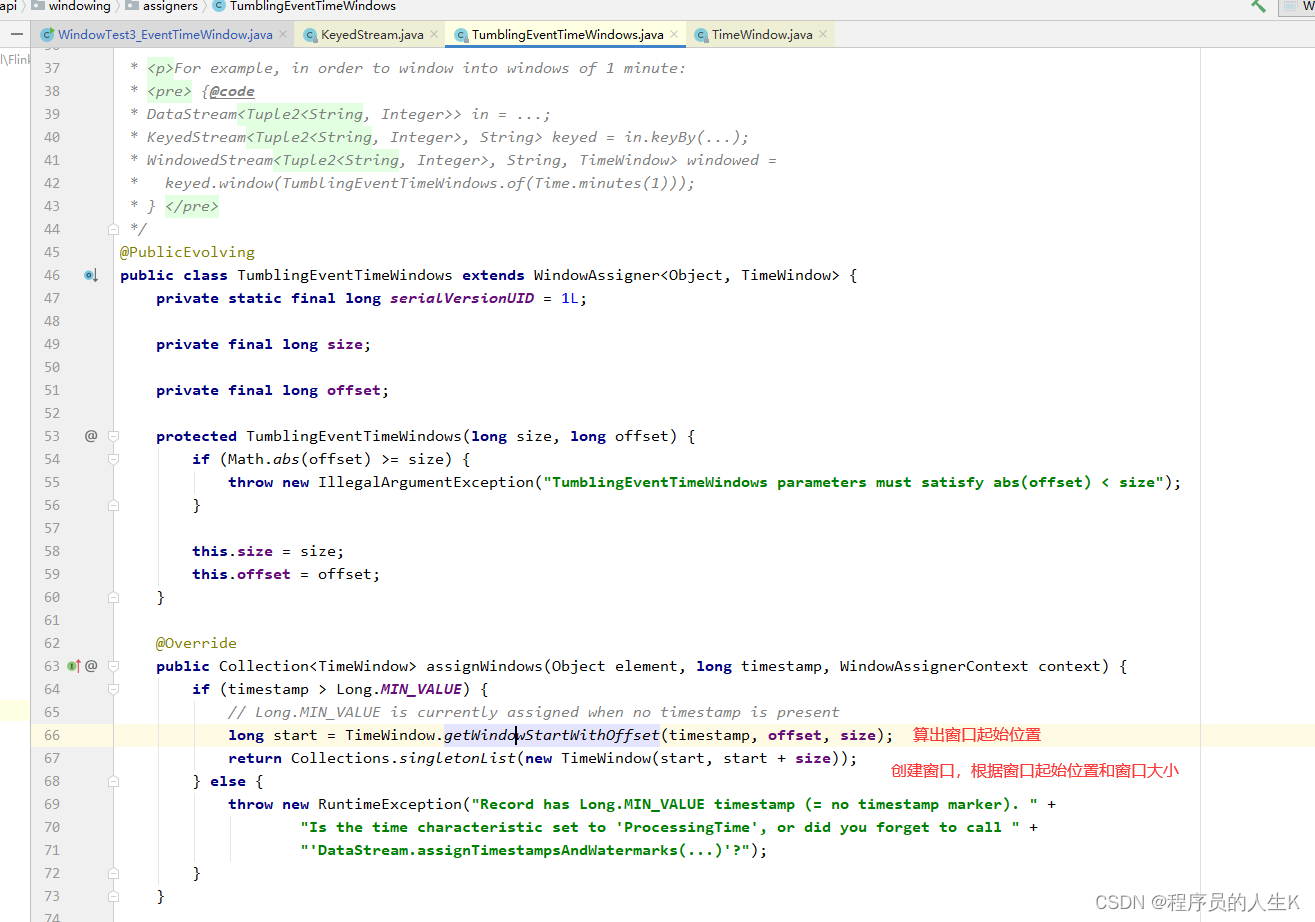Switch to the WindowTest3_EventTimeWindow.java tab
Screen dimensions: 1315x922
(164, 35)
